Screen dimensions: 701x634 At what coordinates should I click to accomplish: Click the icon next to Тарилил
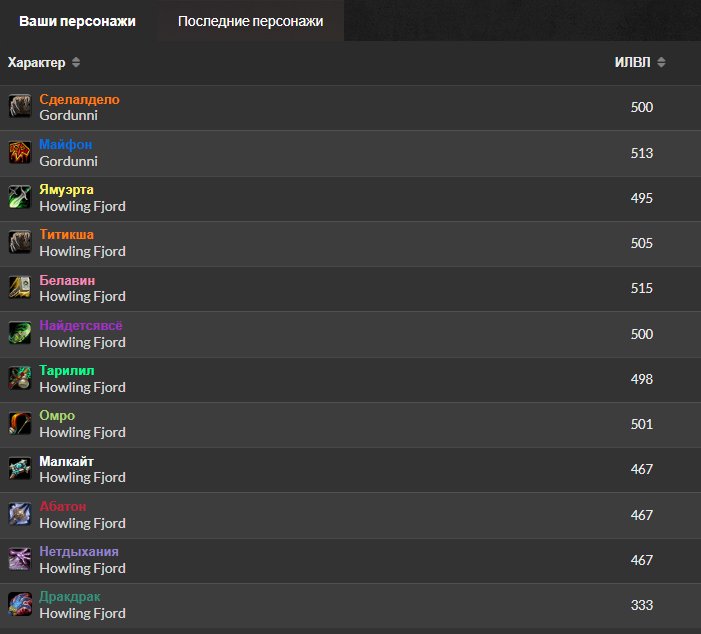click(20, 378)
